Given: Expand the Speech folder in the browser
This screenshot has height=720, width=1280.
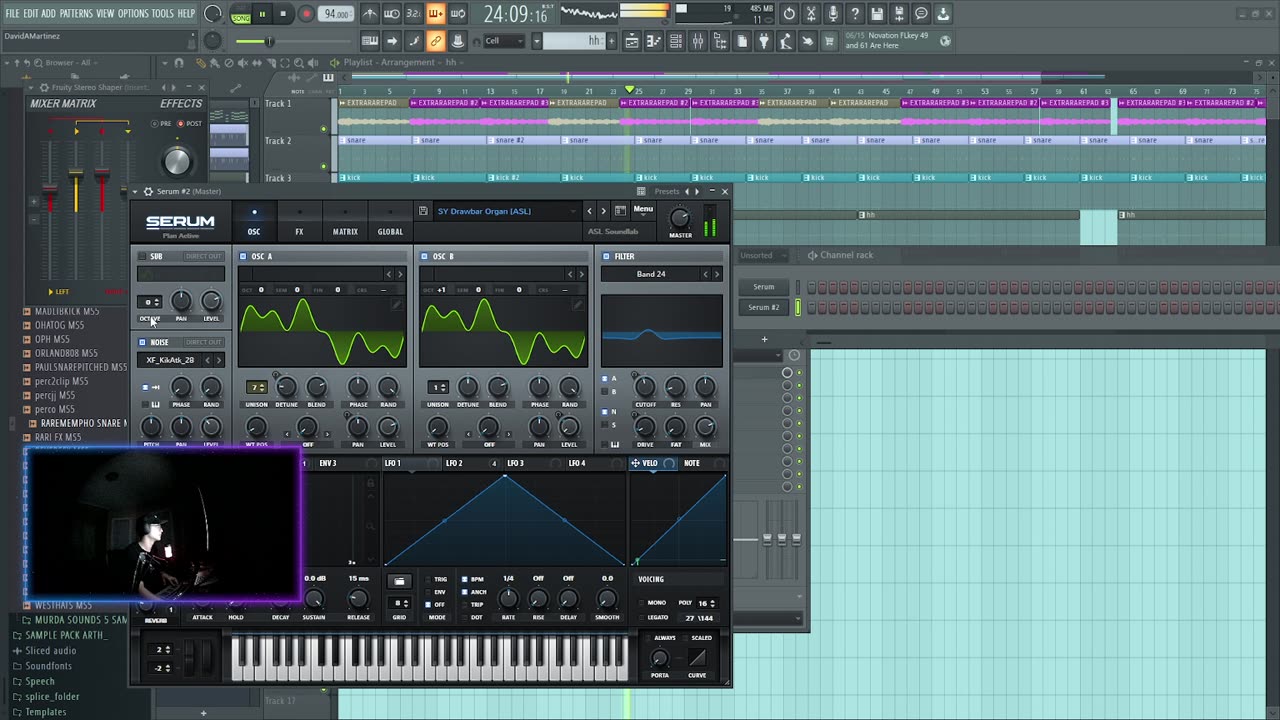Looking at the screenshot, I should pyautogui.click(x=40, y=681).
